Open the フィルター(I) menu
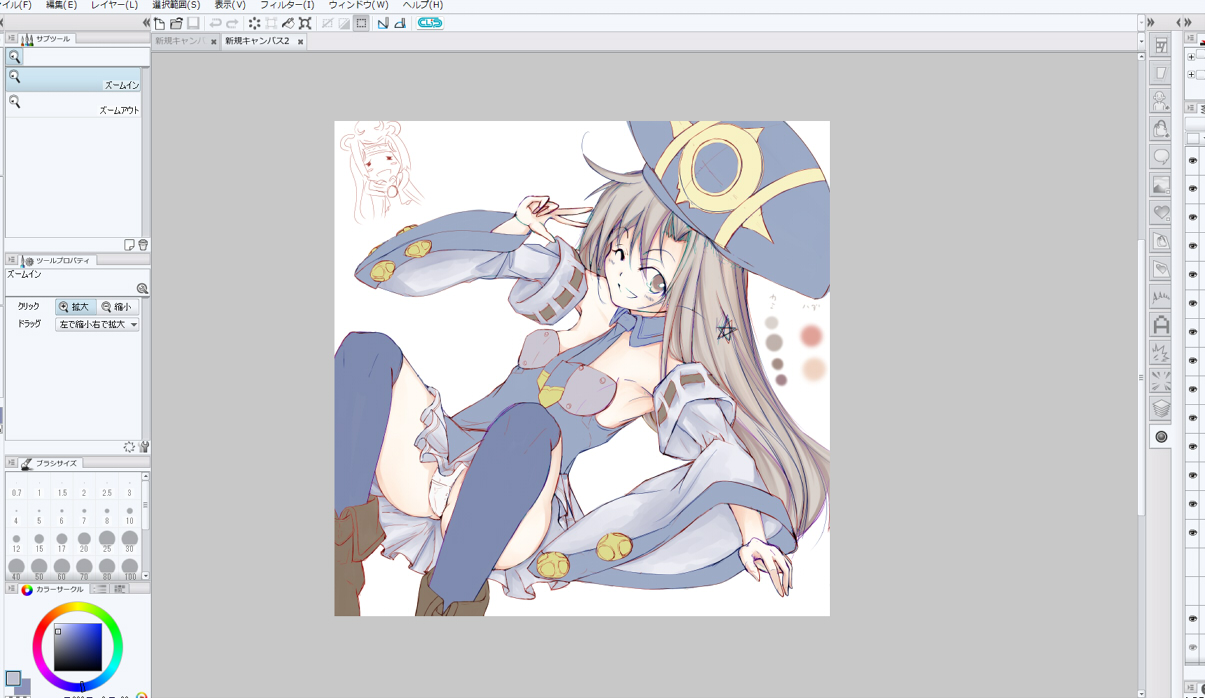1205x698 pixels. [x=287, y=5]
